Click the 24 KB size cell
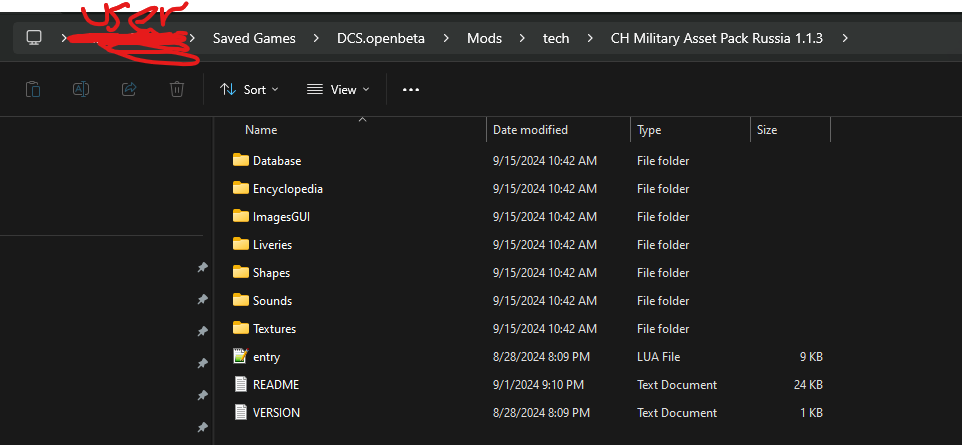 (808, 385)
